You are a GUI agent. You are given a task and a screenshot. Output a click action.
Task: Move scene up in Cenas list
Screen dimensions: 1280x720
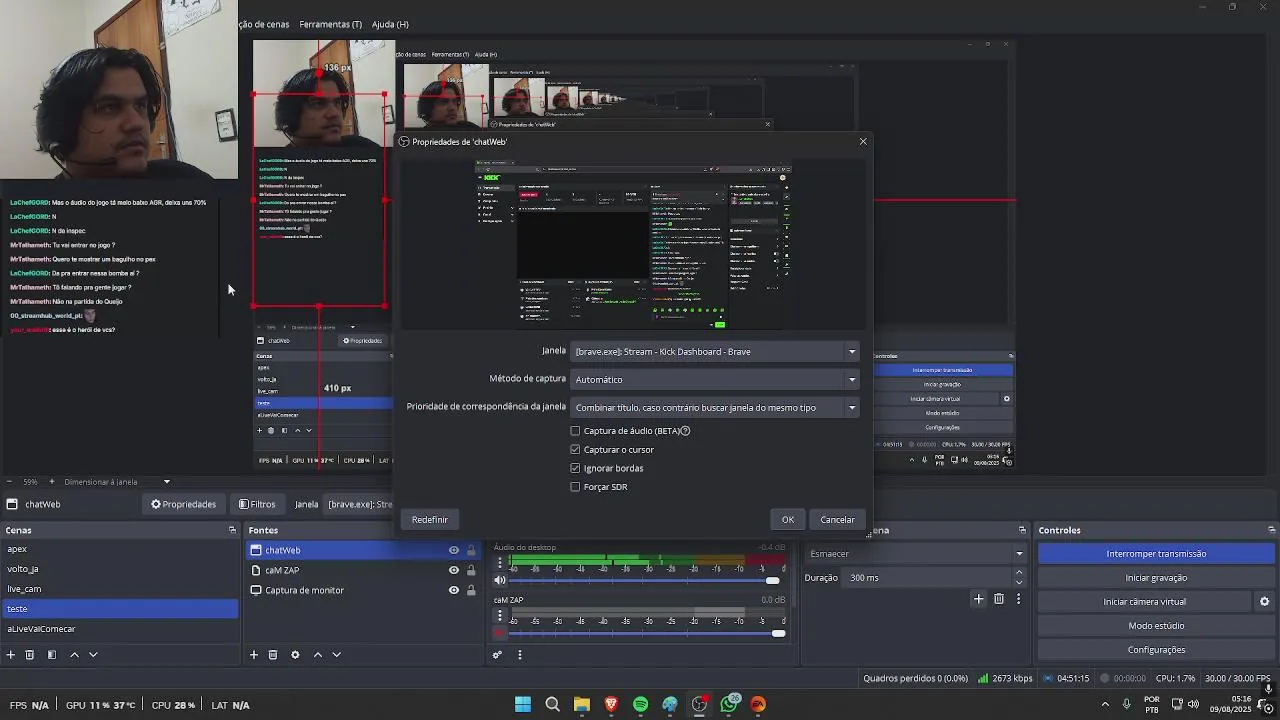point(74,655)
